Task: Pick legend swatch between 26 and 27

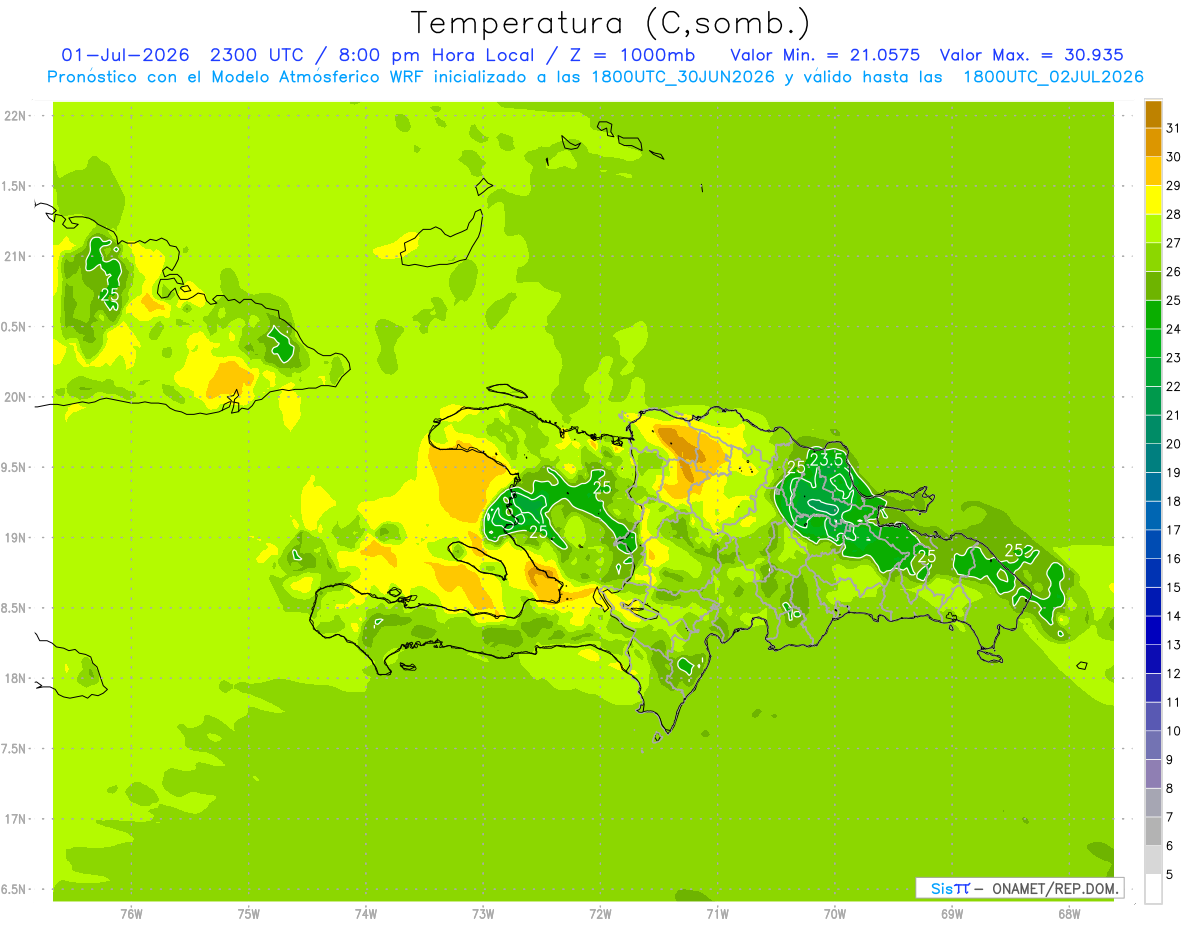Action: click(x=1153, y=257)
